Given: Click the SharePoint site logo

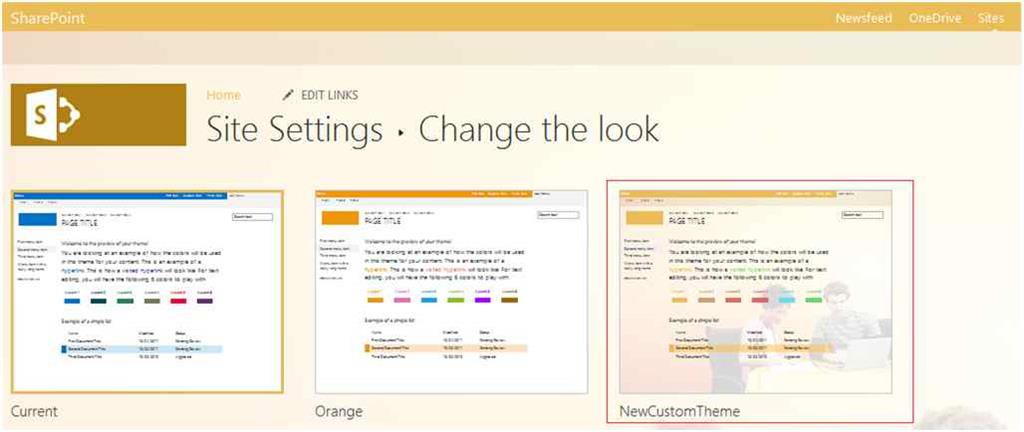Looking at the screenshot, I should click(99, 115).
